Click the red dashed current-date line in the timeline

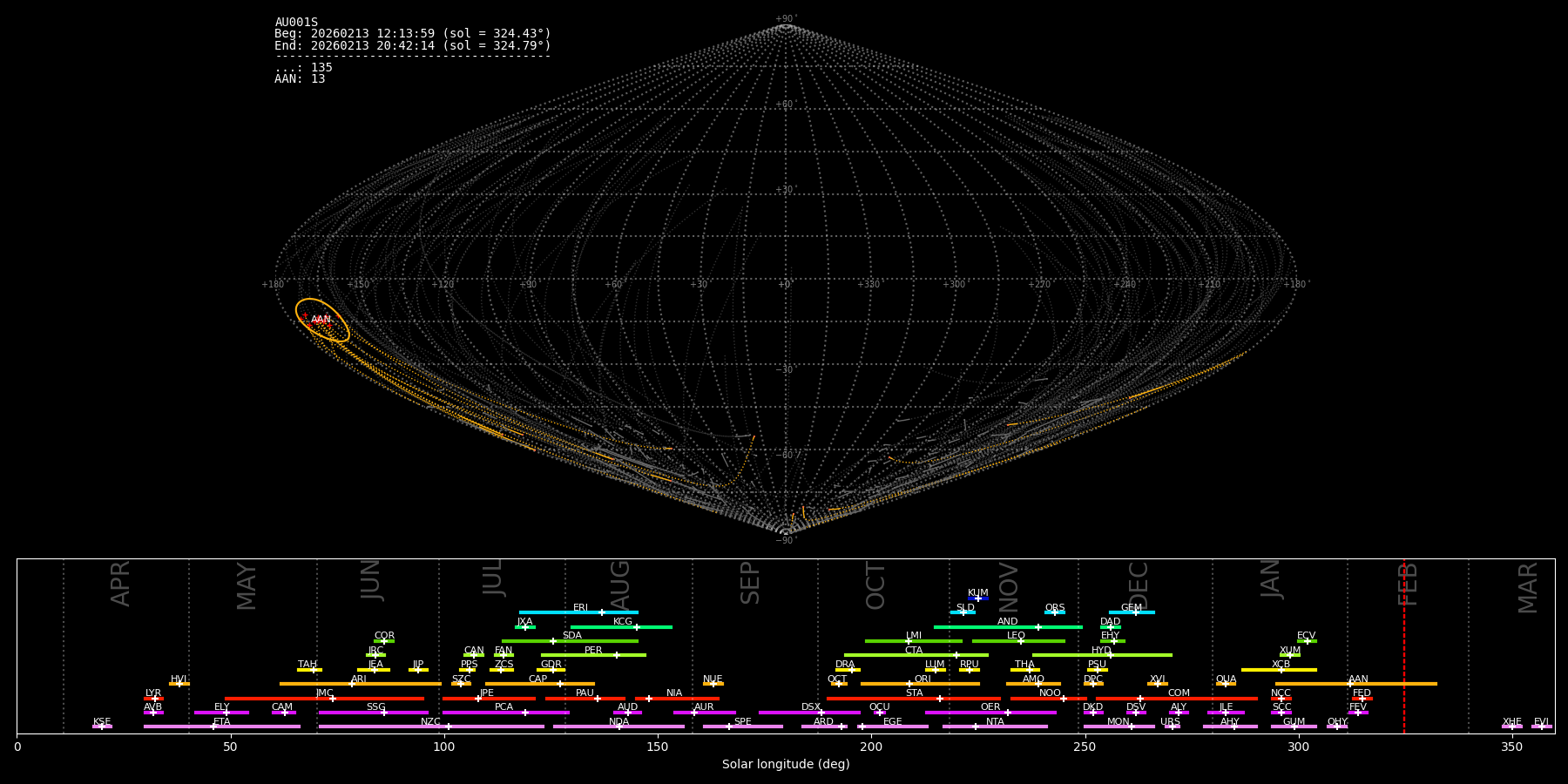pyautogui.click(x=1404, y=645)
